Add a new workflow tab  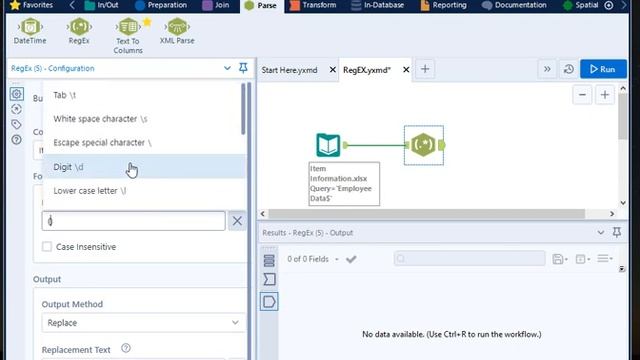[425, 69]
